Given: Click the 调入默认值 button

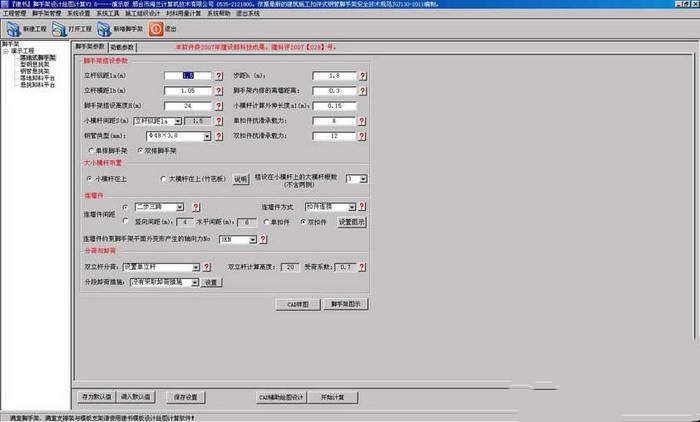Looking at the screenshot, I should pos(136,397).
